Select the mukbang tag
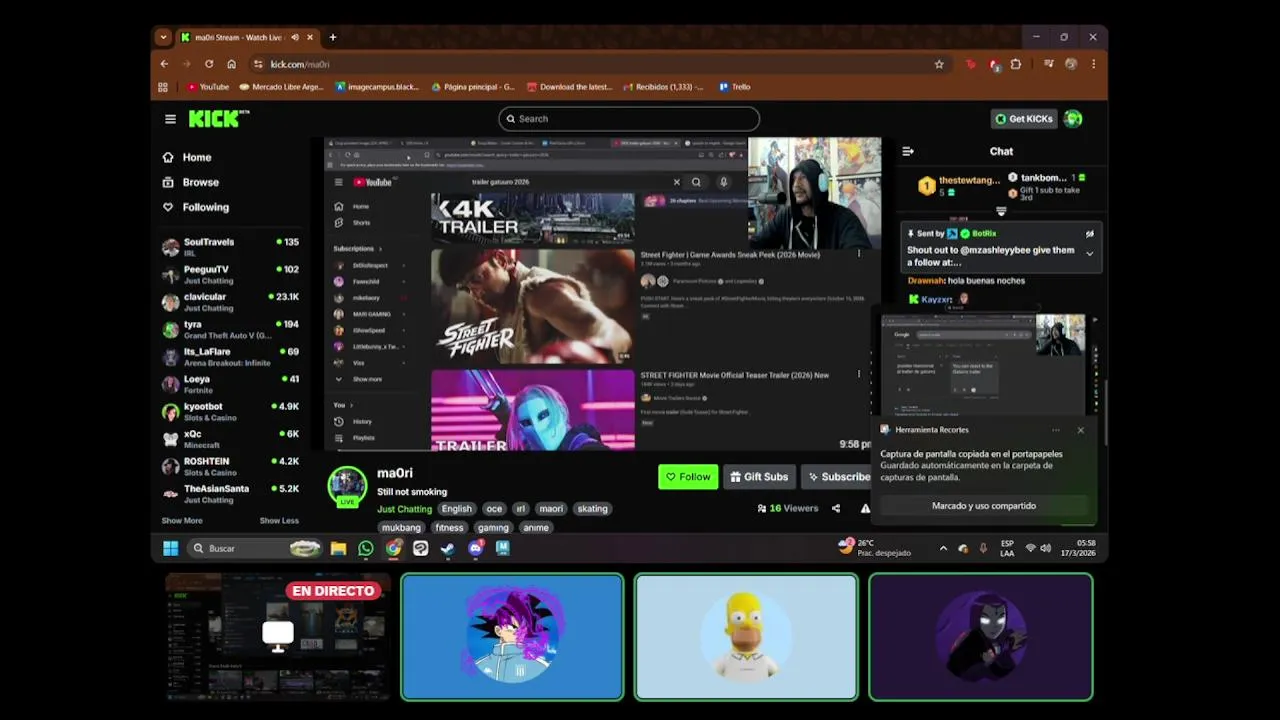This screenshot has width=1280, height=720. pyautogui.click(x=401, y=527)
